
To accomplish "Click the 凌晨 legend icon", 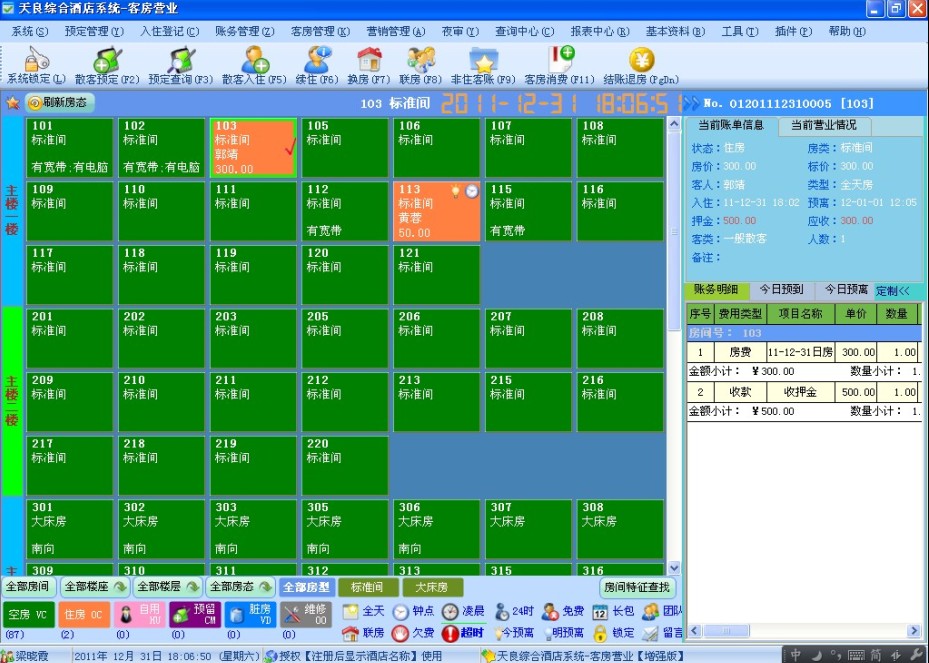I will coord(450,611).
